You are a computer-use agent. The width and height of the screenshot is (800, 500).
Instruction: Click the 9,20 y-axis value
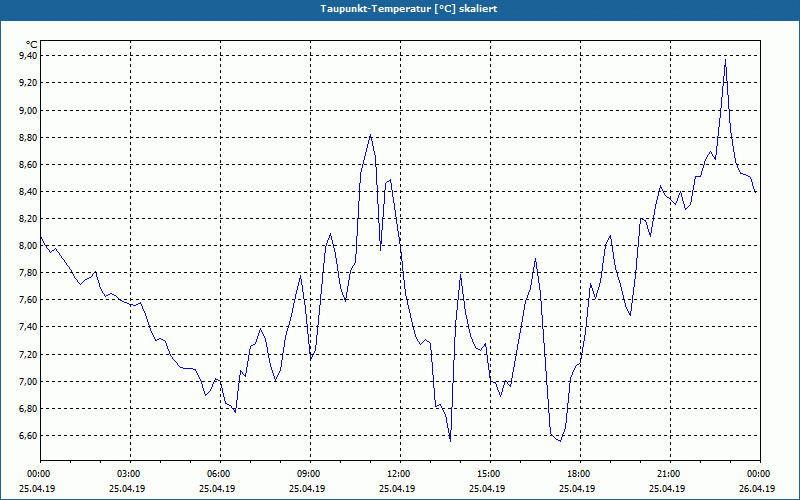(x=28, y=83)
